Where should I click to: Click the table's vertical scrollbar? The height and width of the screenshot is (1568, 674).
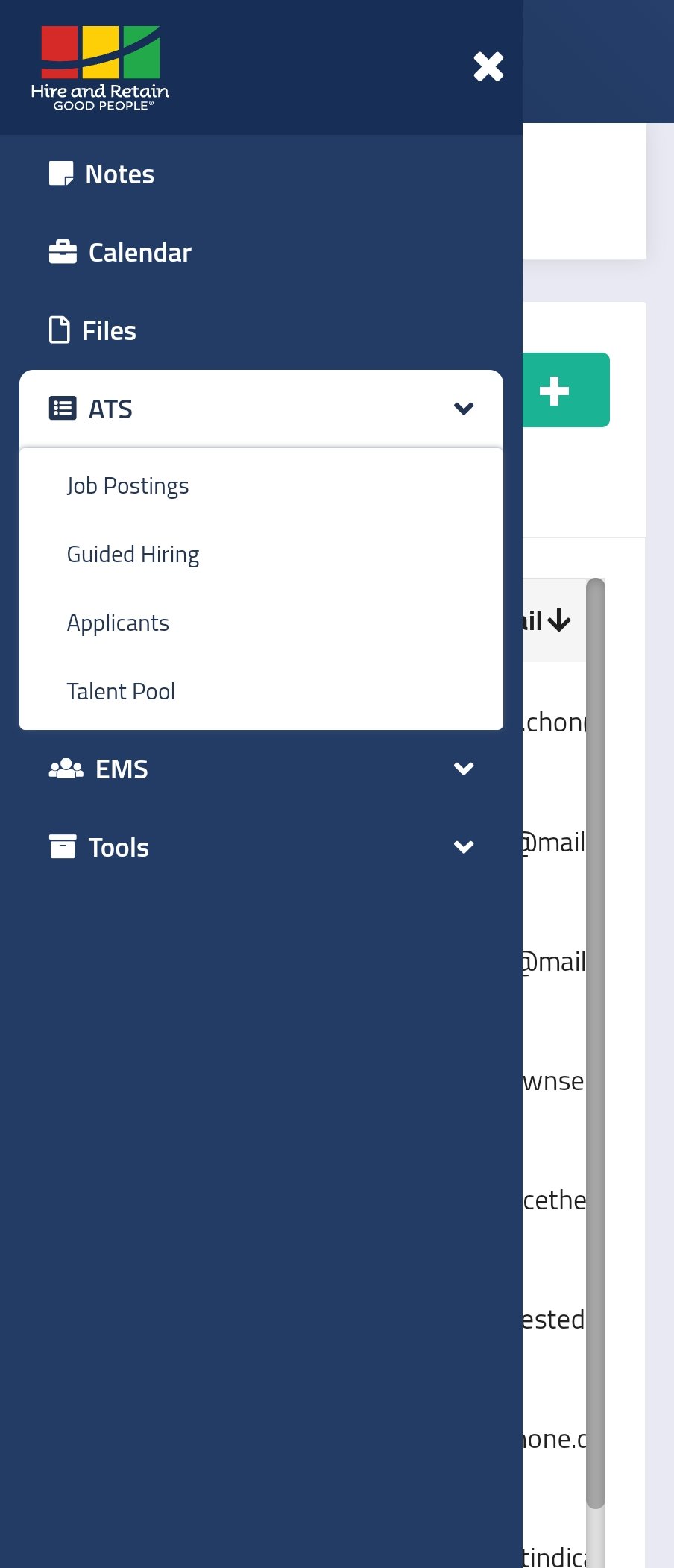coord(595,1044)
